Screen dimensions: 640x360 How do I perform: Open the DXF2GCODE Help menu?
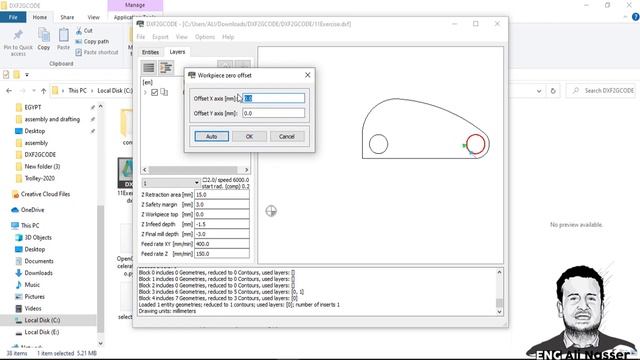228,37
